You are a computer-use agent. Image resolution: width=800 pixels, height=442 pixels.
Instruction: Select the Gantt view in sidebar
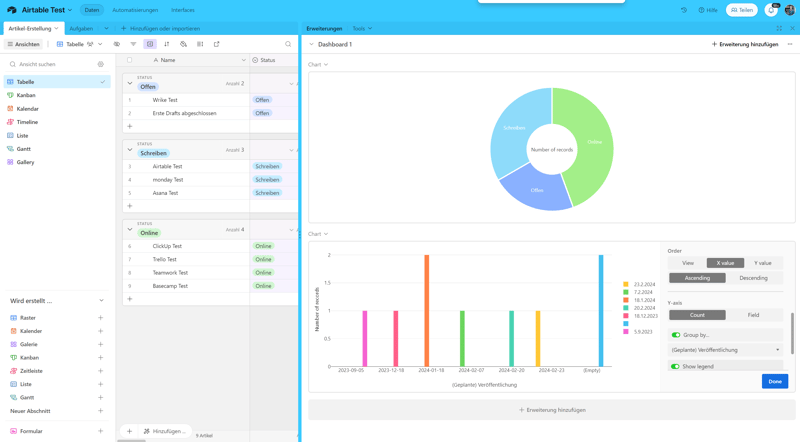click(25, 149)
